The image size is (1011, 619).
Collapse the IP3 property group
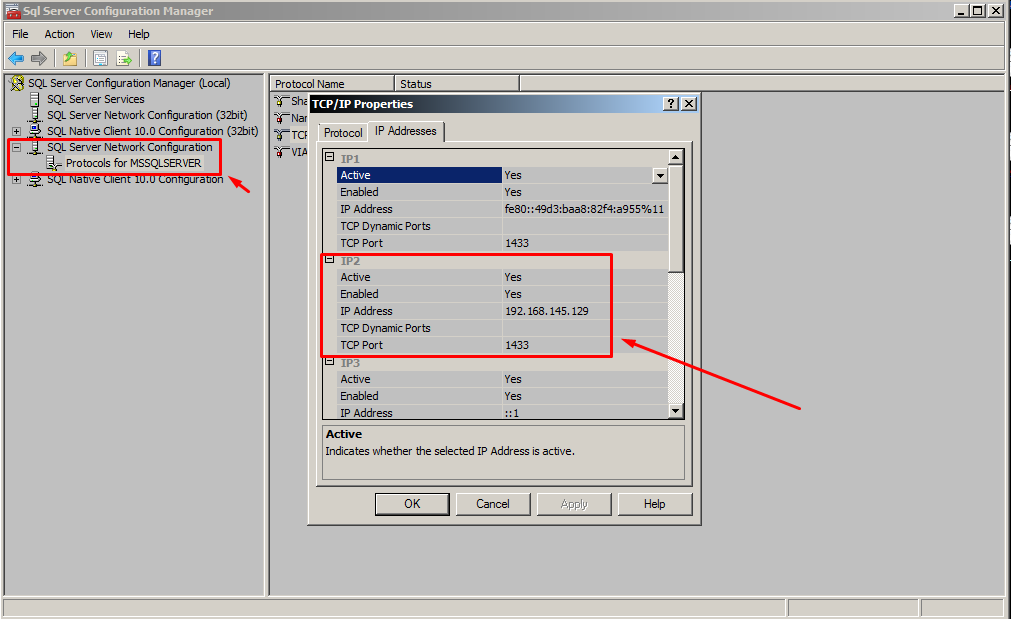point(329,362)
